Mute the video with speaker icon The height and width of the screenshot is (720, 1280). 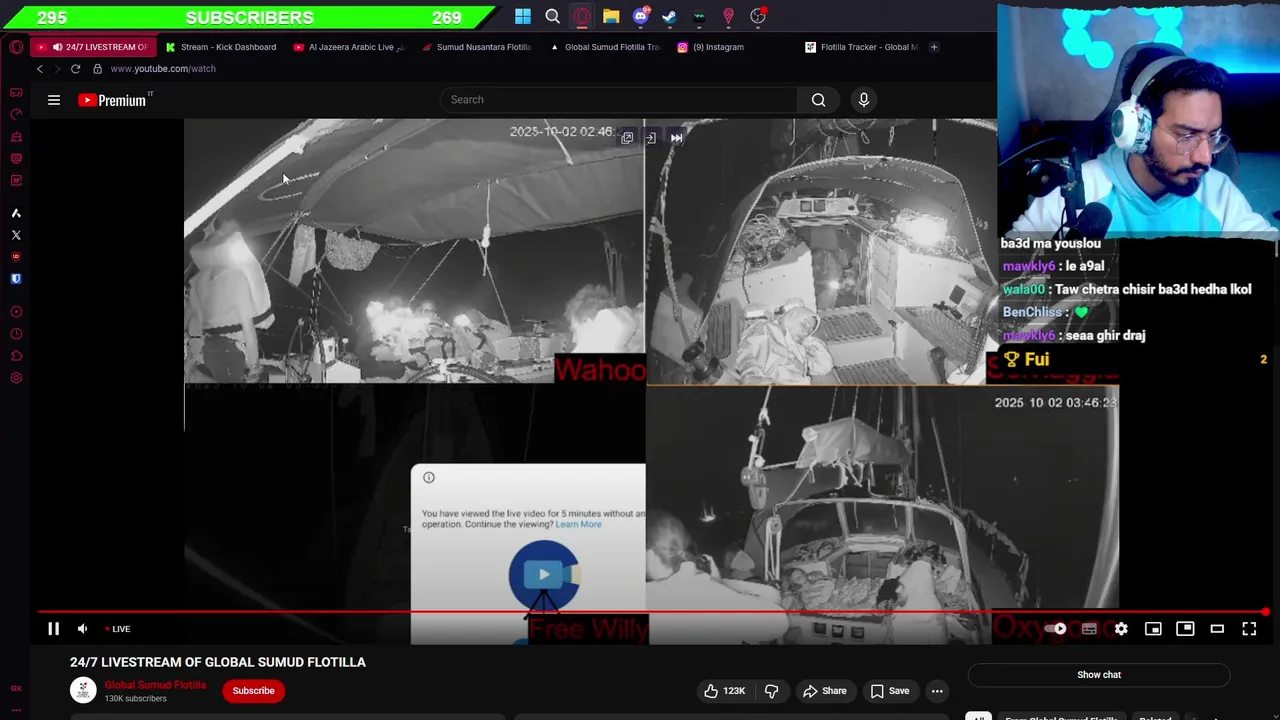coord(83,629)
